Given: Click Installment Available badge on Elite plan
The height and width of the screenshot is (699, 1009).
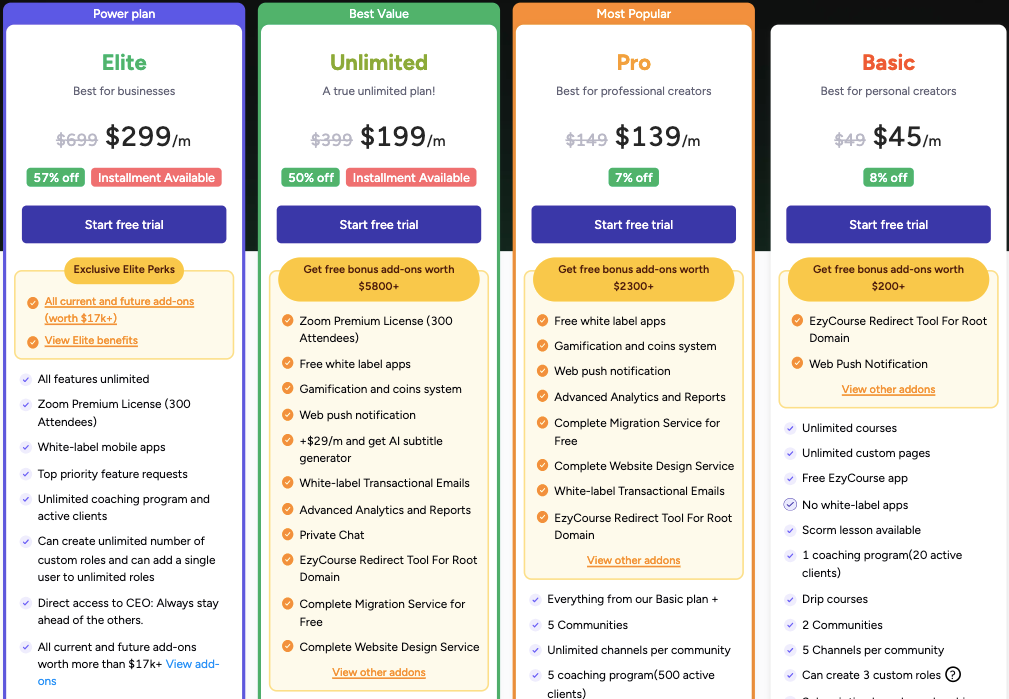Looking at the screenshot, I should tap(156, 178).
